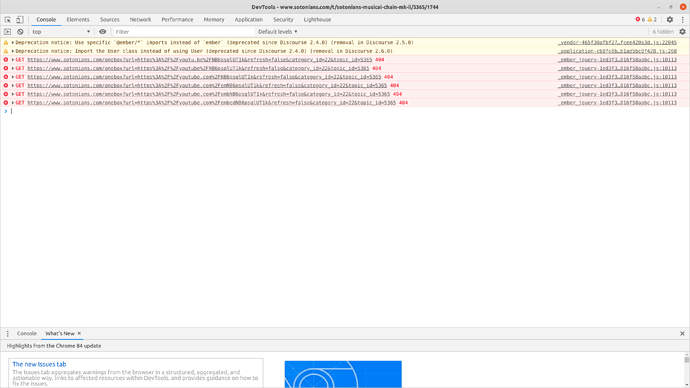Show the console sidebar
The image size is (690, 388).
(x=7, y=32)
